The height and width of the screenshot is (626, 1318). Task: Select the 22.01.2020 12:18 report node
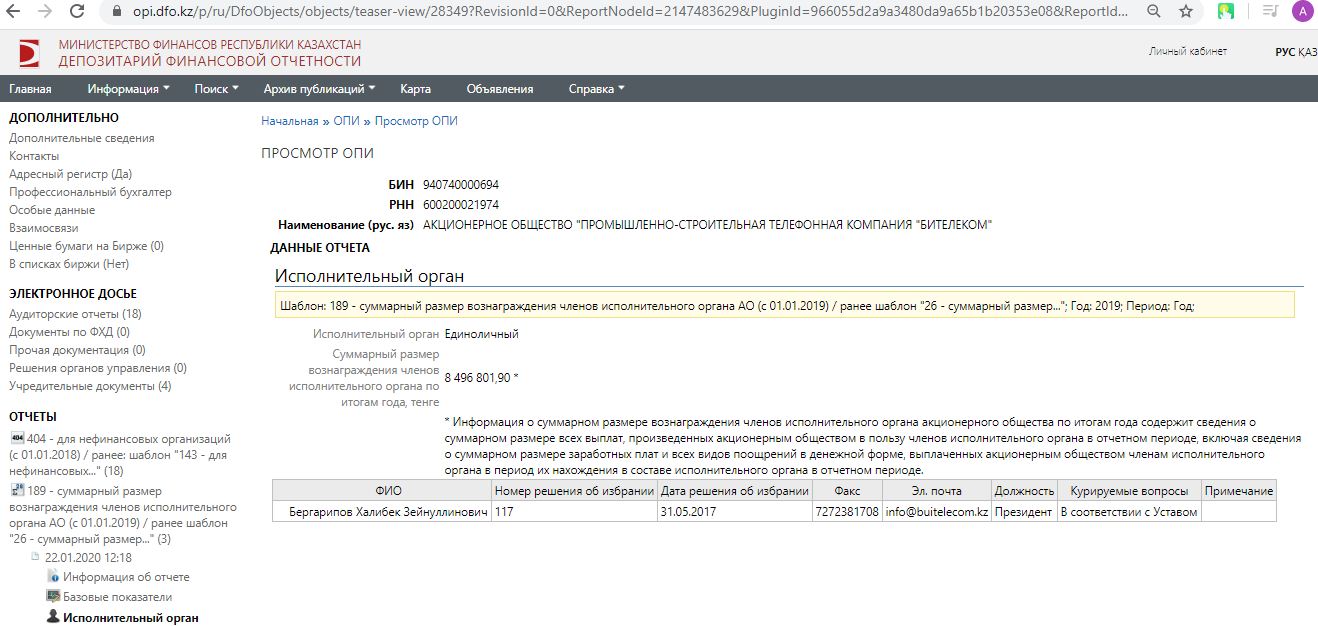click(88, 558)
